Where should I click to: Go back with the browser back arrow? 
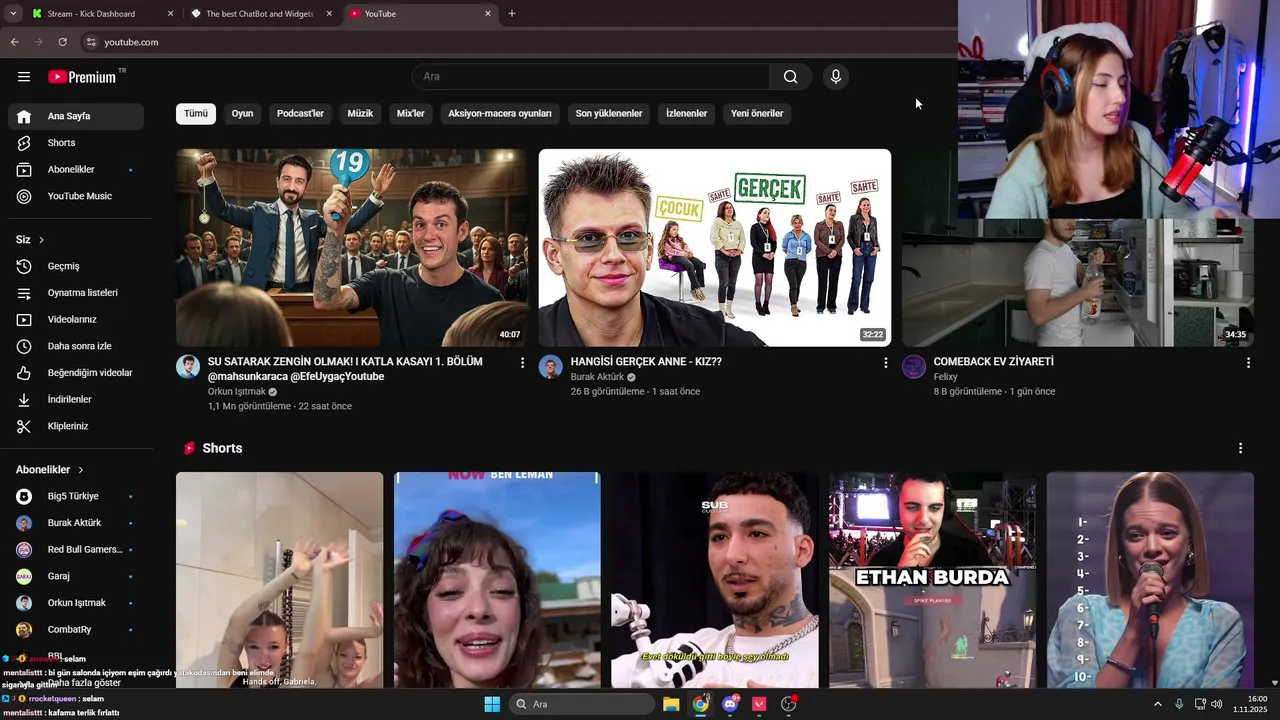[x=14, y=42]
